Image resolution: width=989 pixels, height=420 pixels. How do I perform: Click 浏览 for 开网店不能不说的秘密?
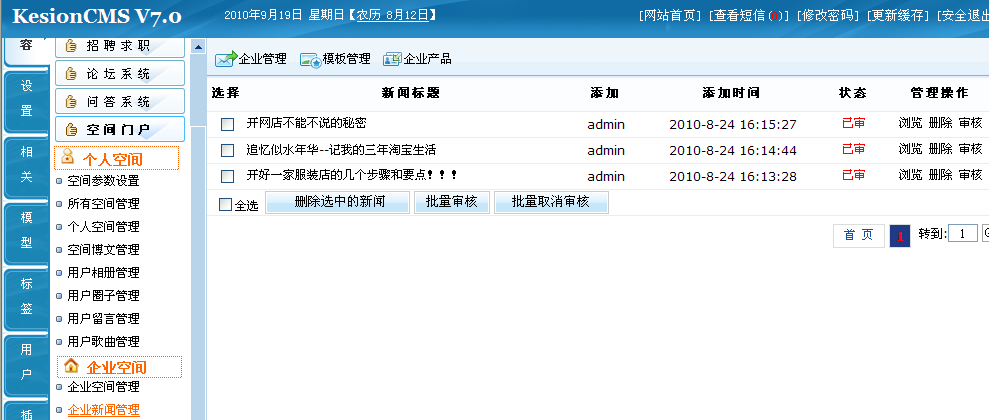pyautogui.click(x=910, y=122)
